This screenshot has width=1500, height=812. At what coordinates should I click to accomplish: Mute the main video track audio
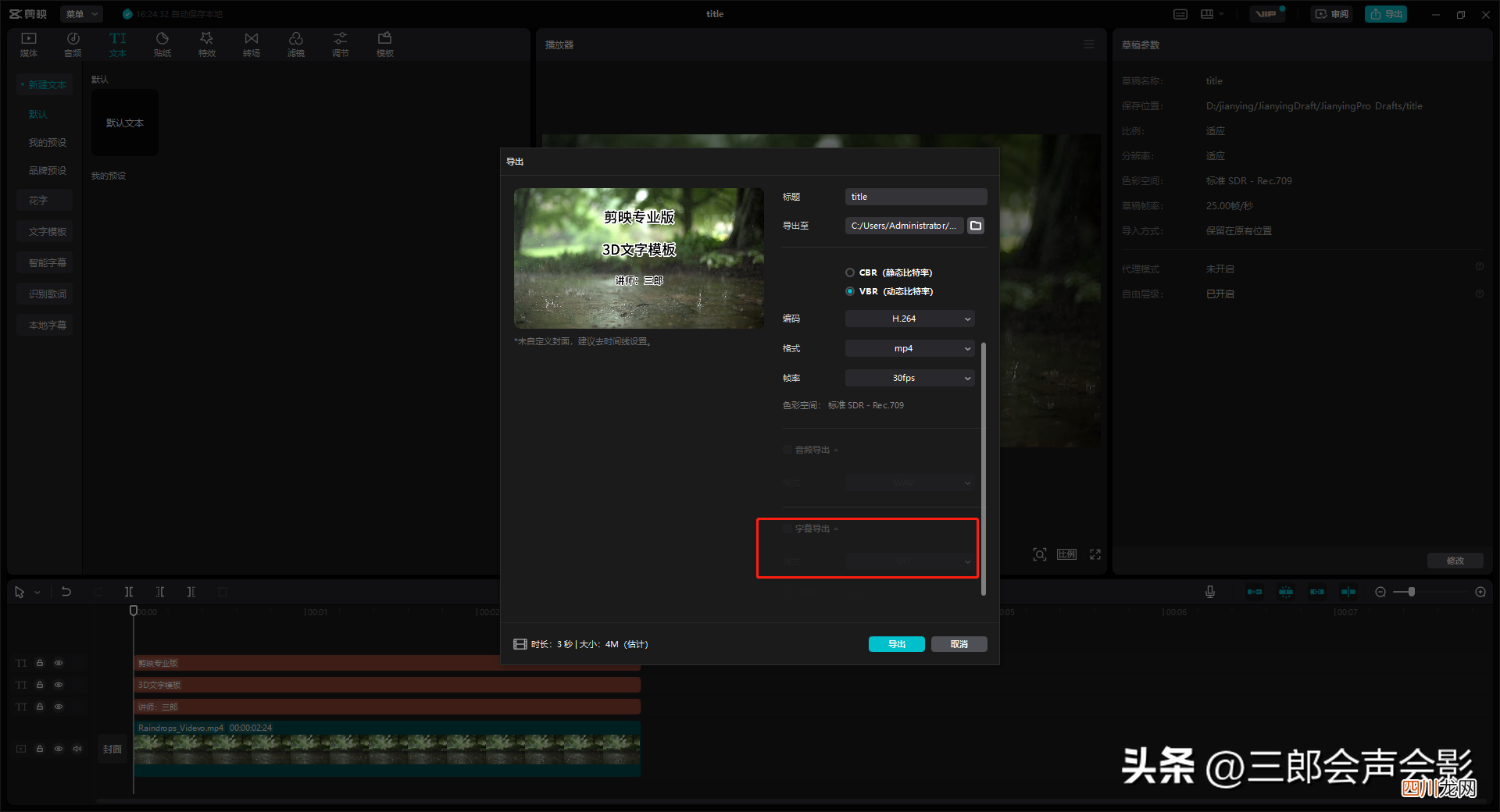[x=77, y=749]
